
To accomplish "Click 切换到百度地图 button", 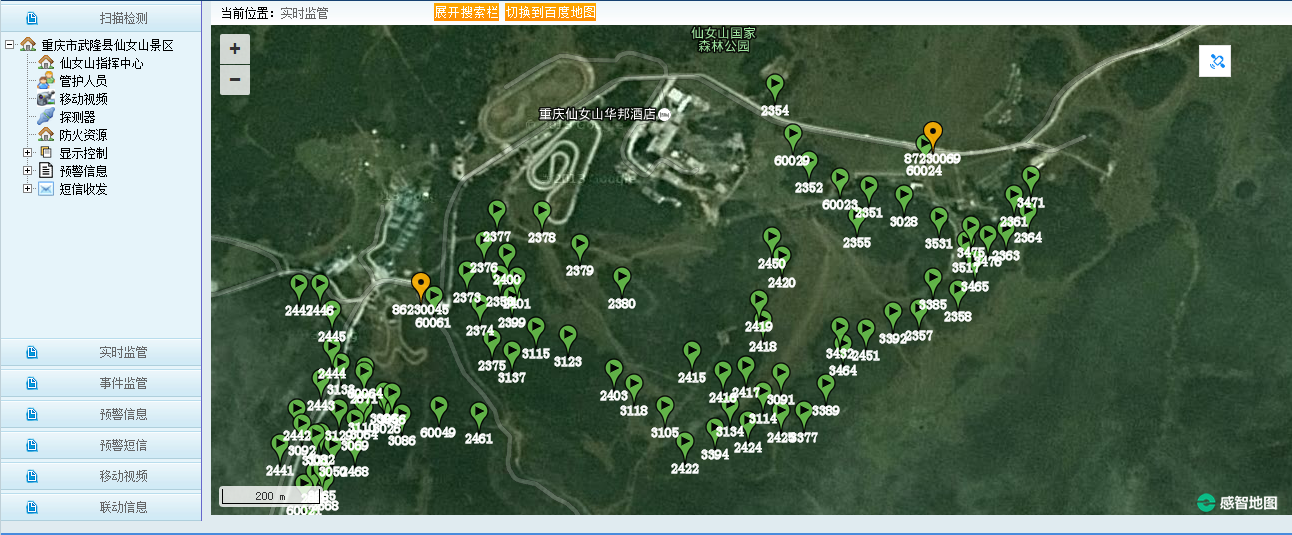I will click(x=550, y=12).
